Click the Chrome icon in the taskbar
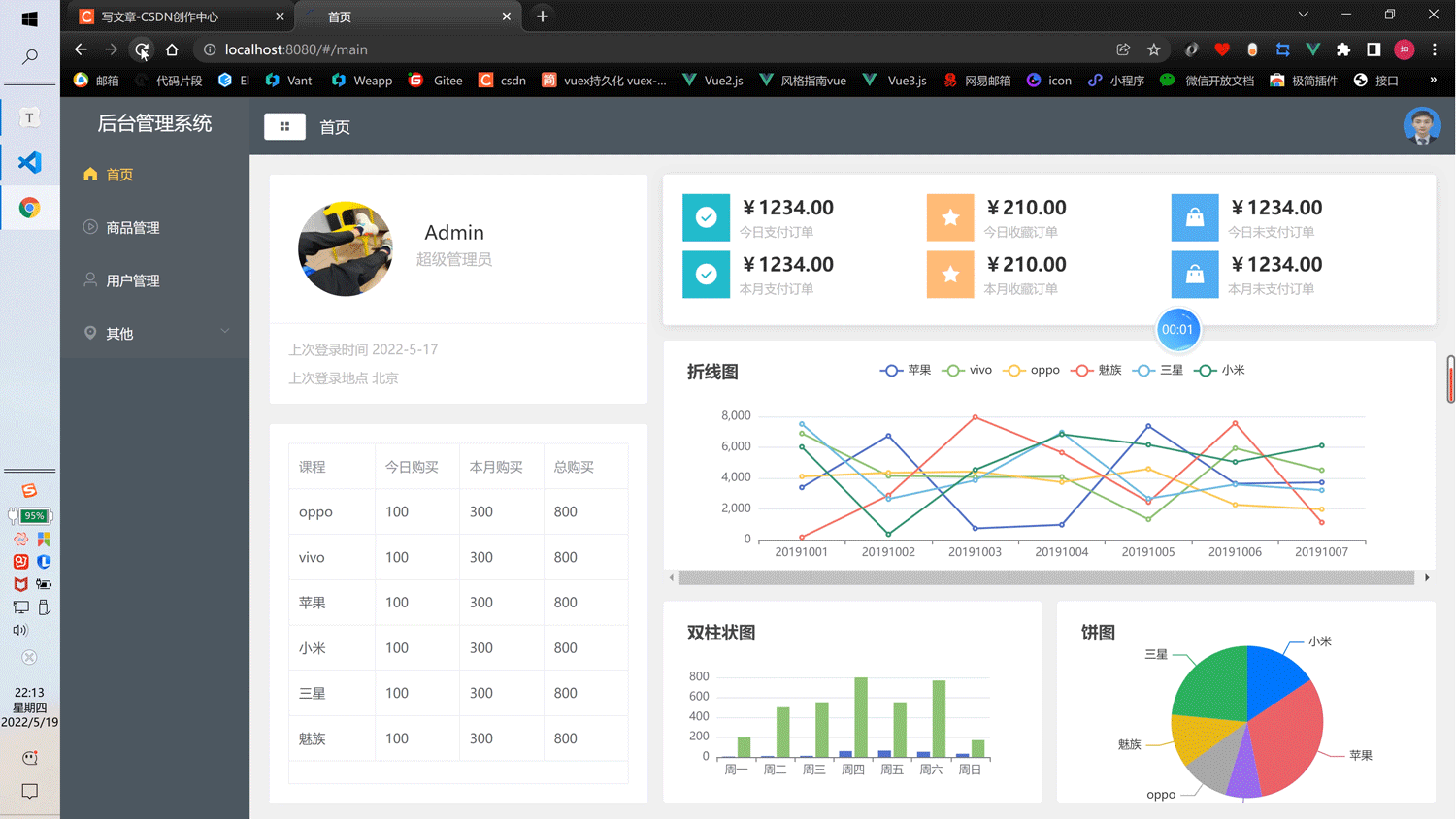The width and height of the screenshot is (1456, 819). [30, 208]
